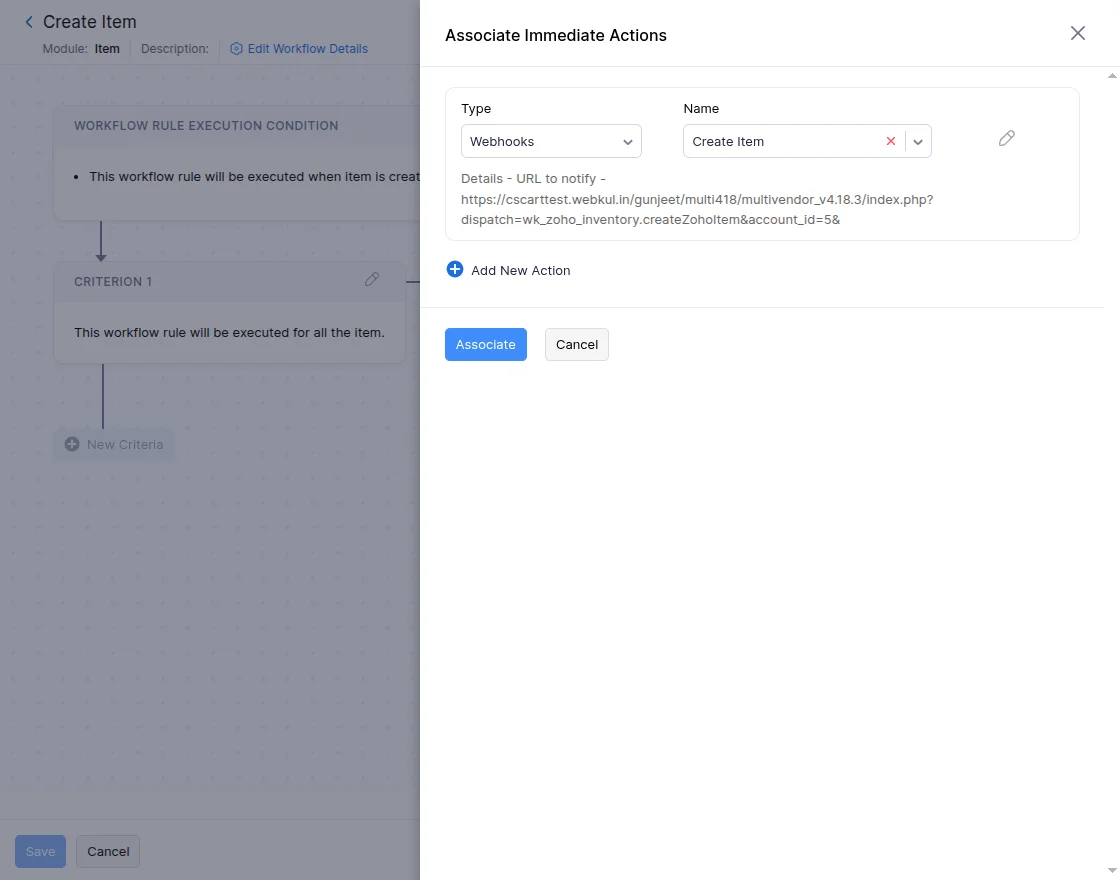The image size is (1120, 880).
Task: Click the plus icon beside New Criteria
Action: [72, 444]
